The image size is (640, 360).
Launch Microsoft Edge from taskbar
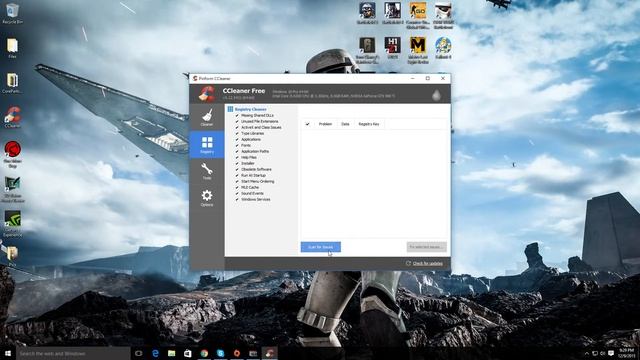155,353
